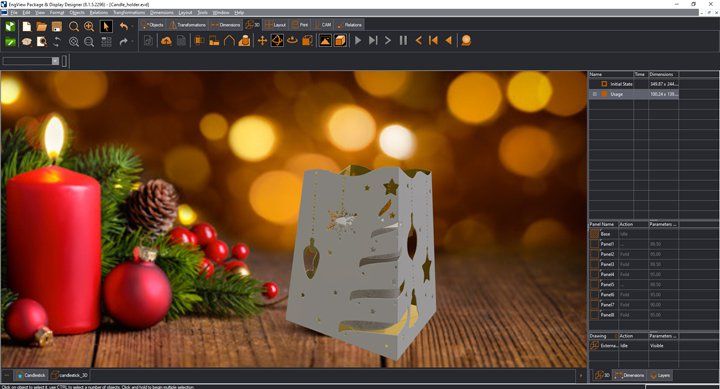720x389 pixels.
Task: Toggle the box beside the Base panel
Action: (595, 234)
